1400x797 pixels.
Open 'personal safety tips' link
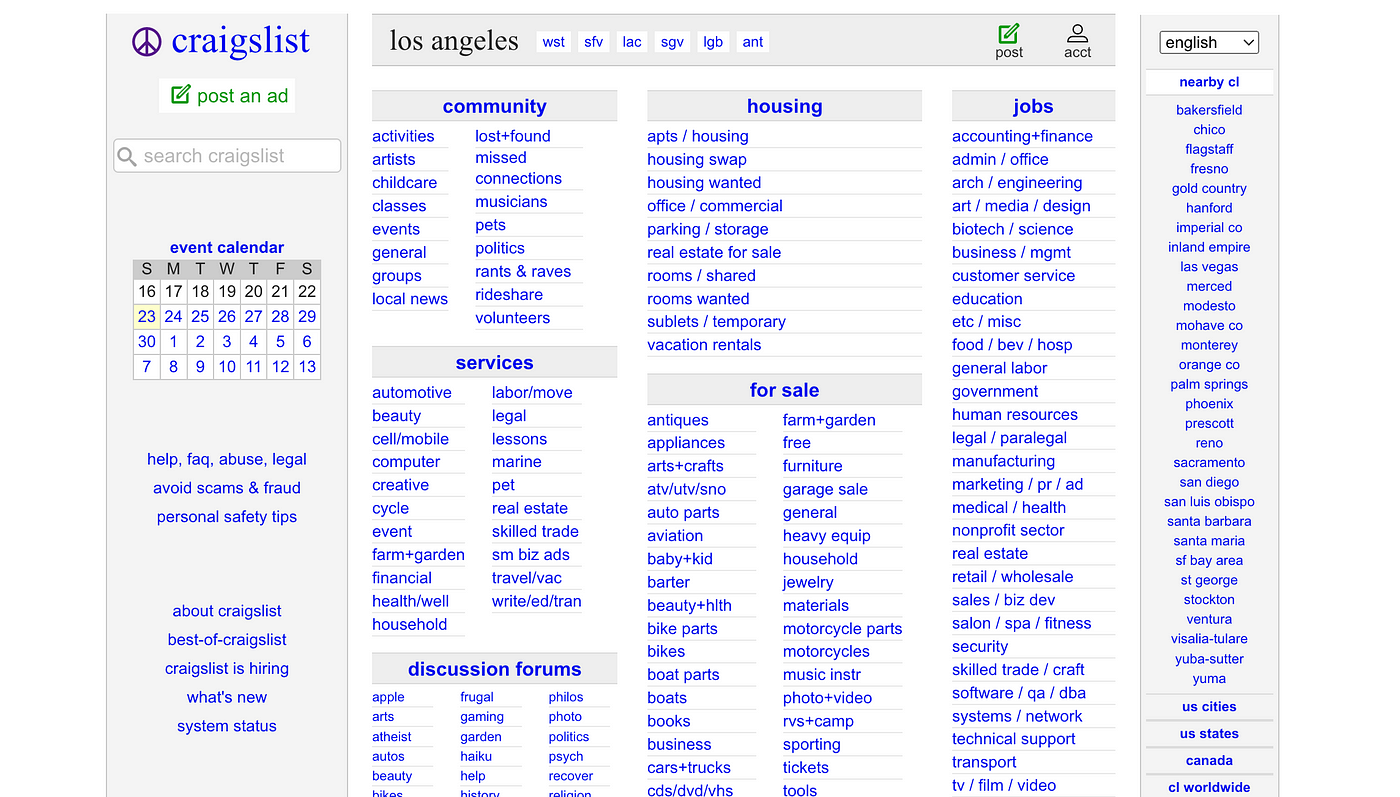click(227, 517)
